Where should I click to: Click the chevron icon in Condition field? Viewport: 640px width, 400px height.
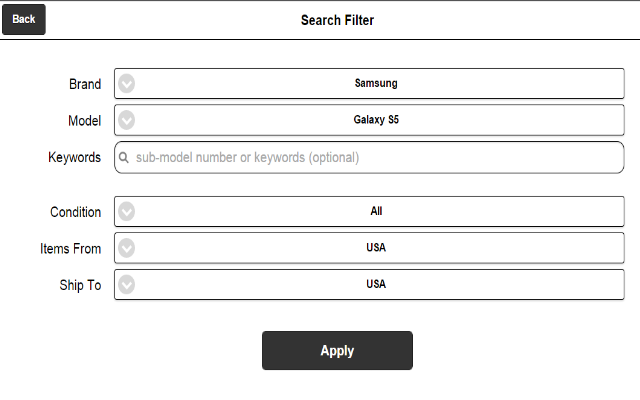[127, 211]
